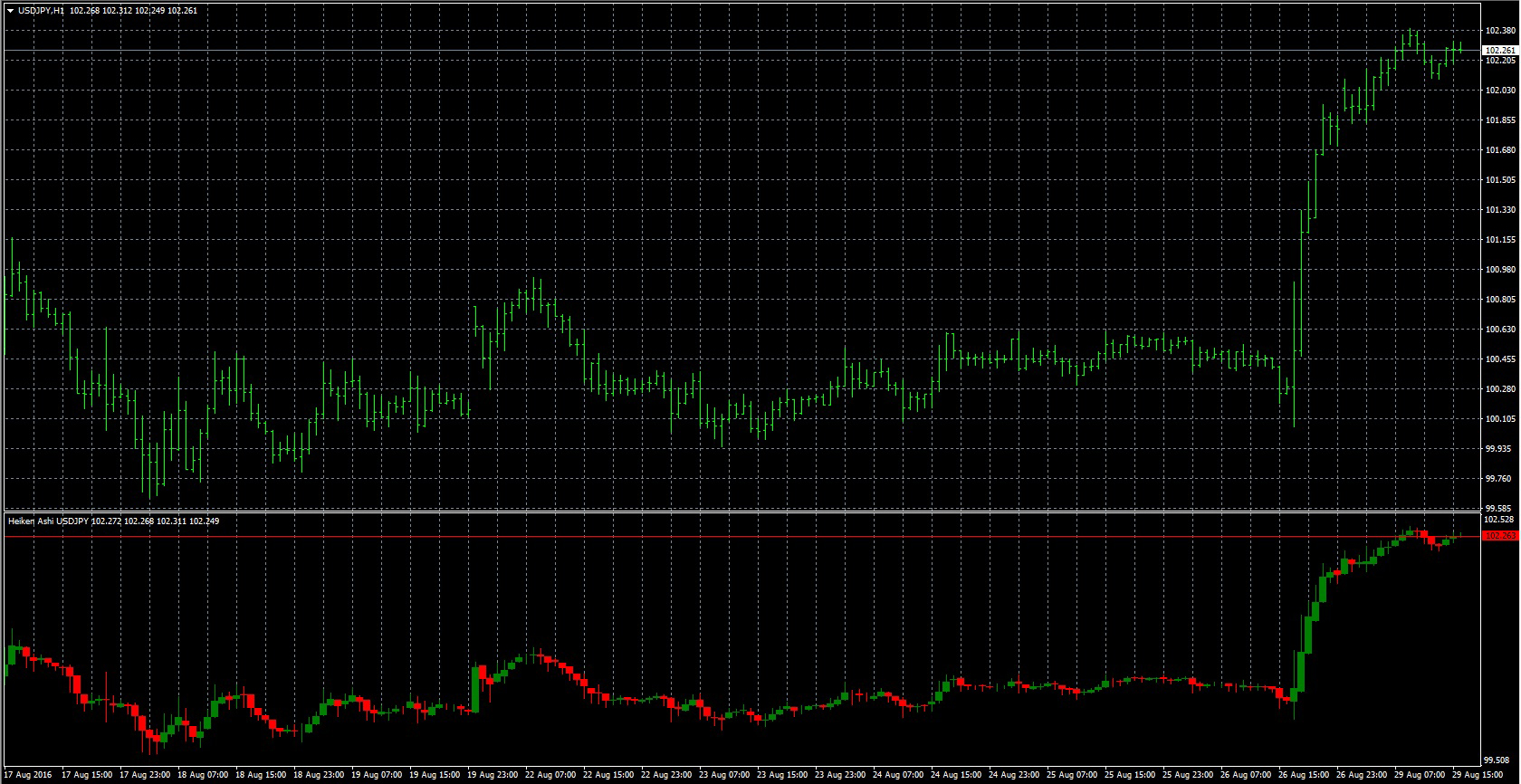Select the Heiken Ashi USDJPY indicator label
1521x784 pixels.
tap(48, 521)
